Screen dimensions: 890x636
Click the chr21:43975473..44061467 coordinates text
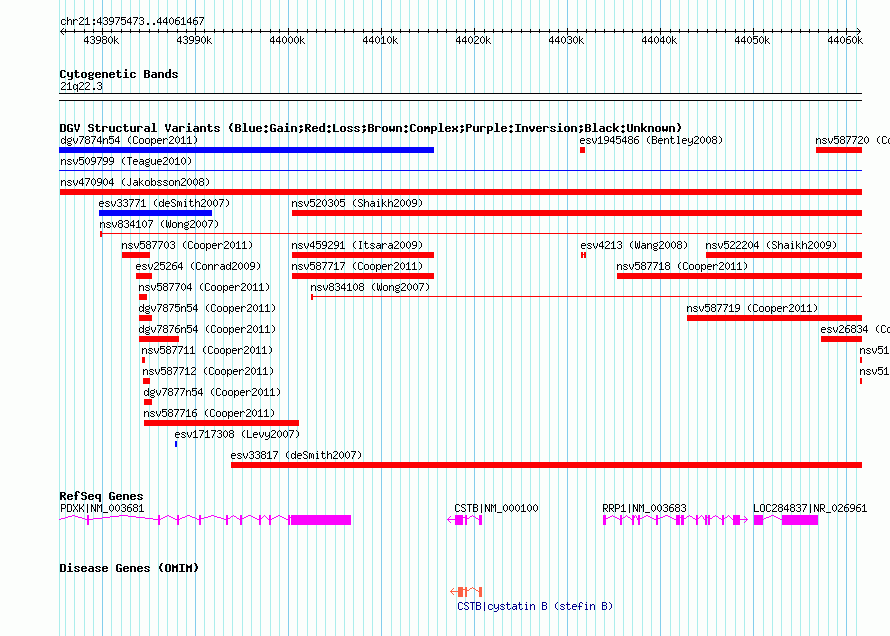click(132, 22)
